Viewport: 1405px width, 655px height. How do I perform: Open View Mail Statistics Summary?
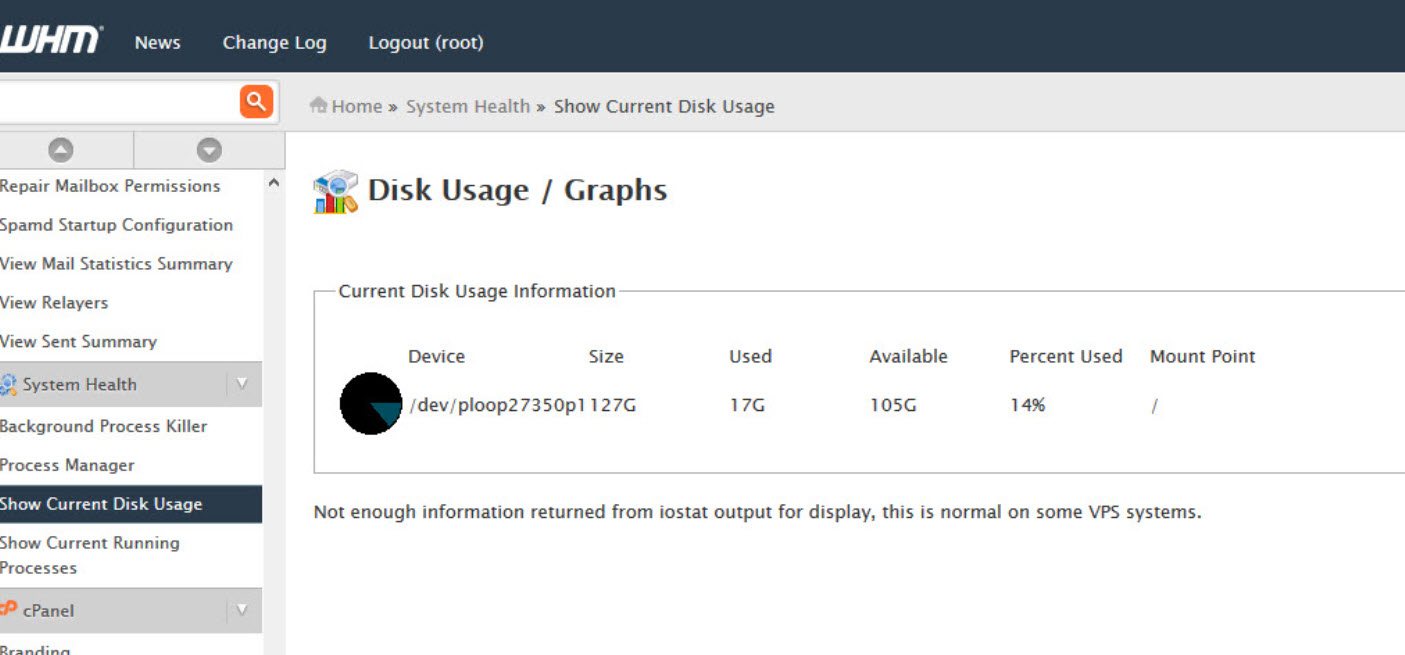[x=116, y=264]
